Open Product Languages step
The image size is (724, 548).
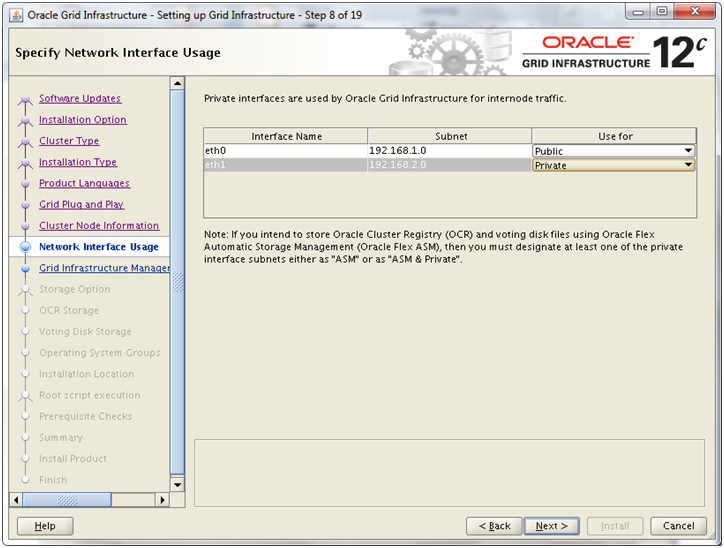84,183
